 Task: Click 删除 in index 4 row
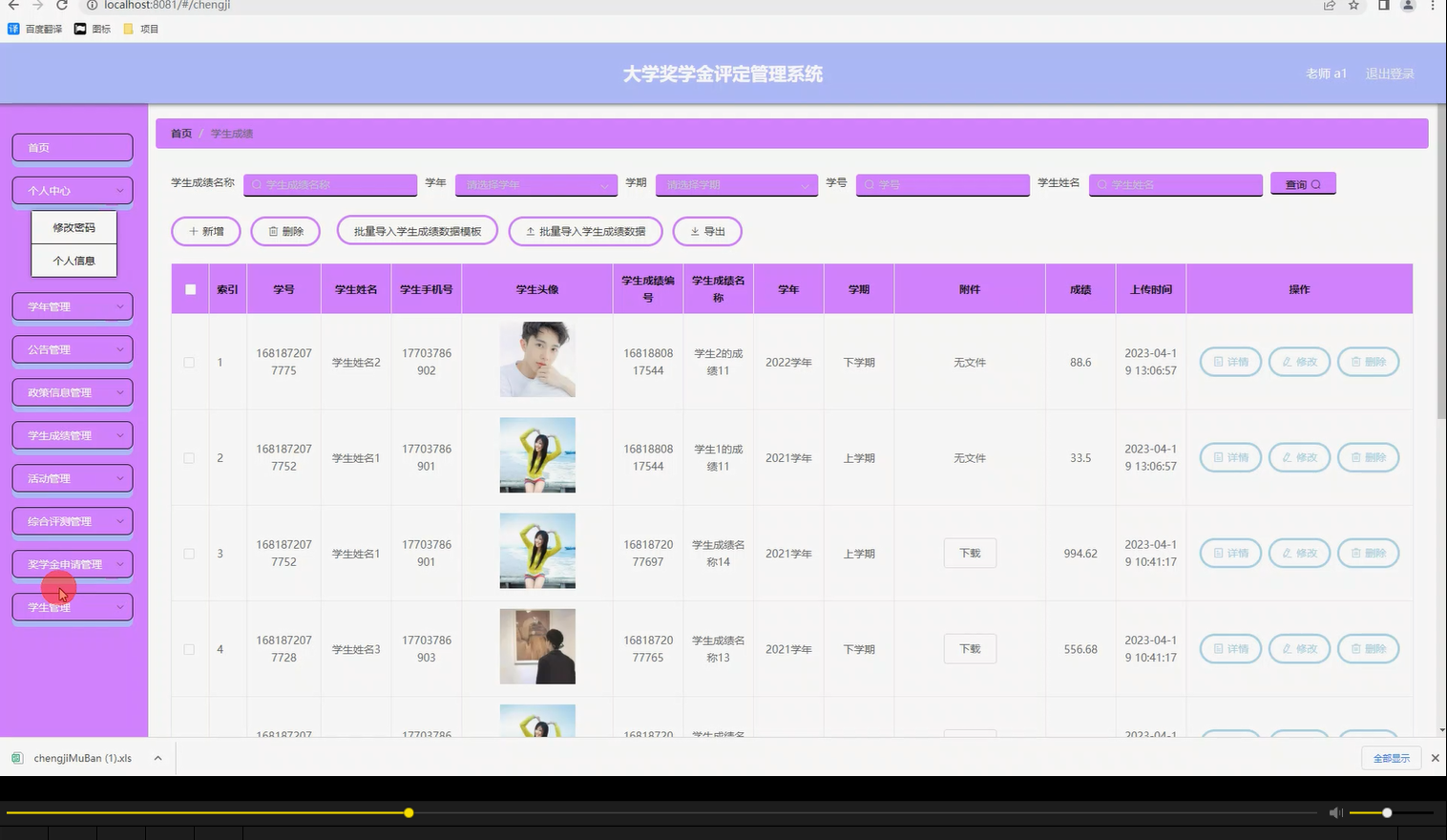[x=1368, y=649]
